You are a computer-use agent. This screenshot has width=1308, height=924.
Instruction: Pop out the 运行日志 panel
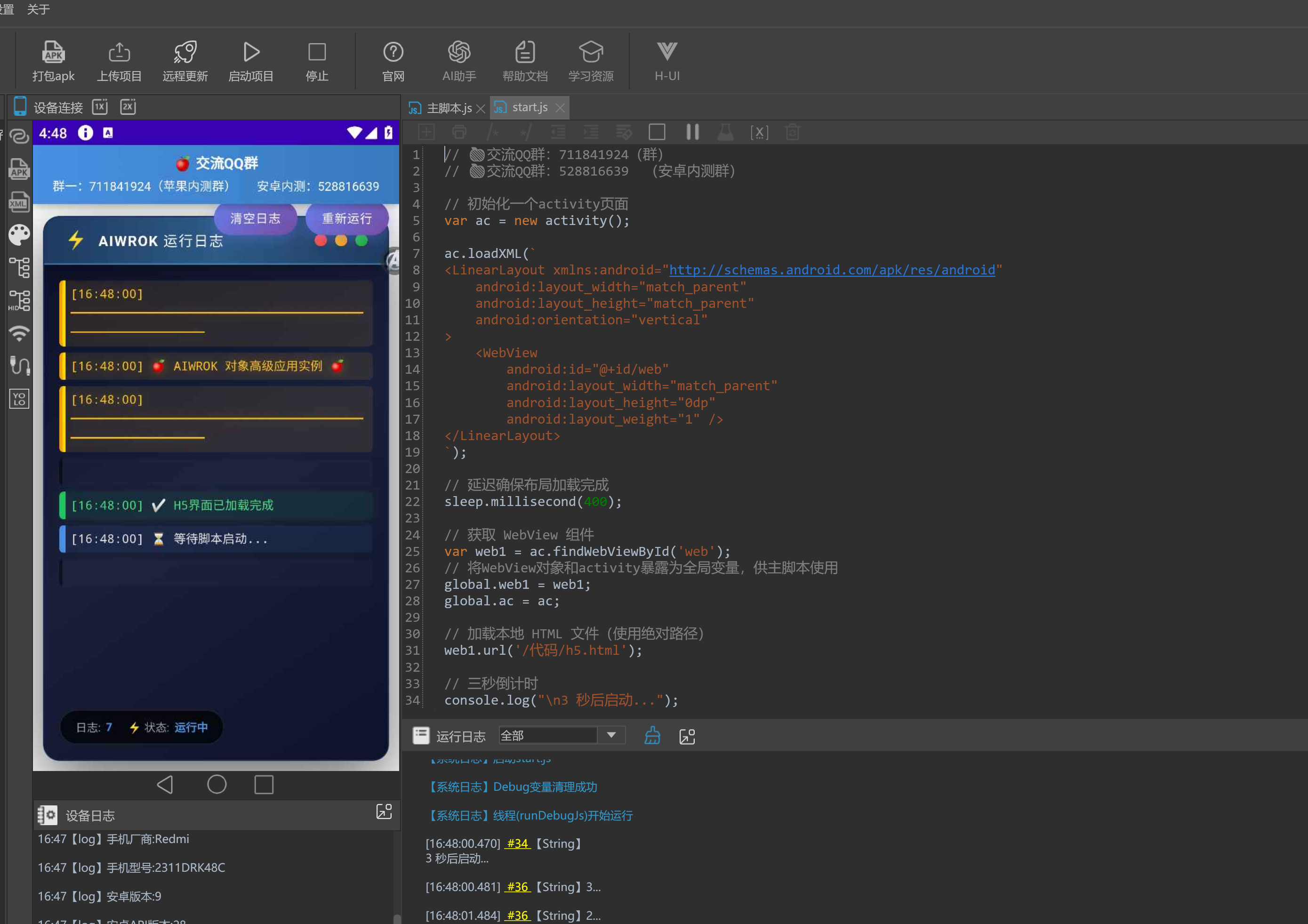[687, 737]
